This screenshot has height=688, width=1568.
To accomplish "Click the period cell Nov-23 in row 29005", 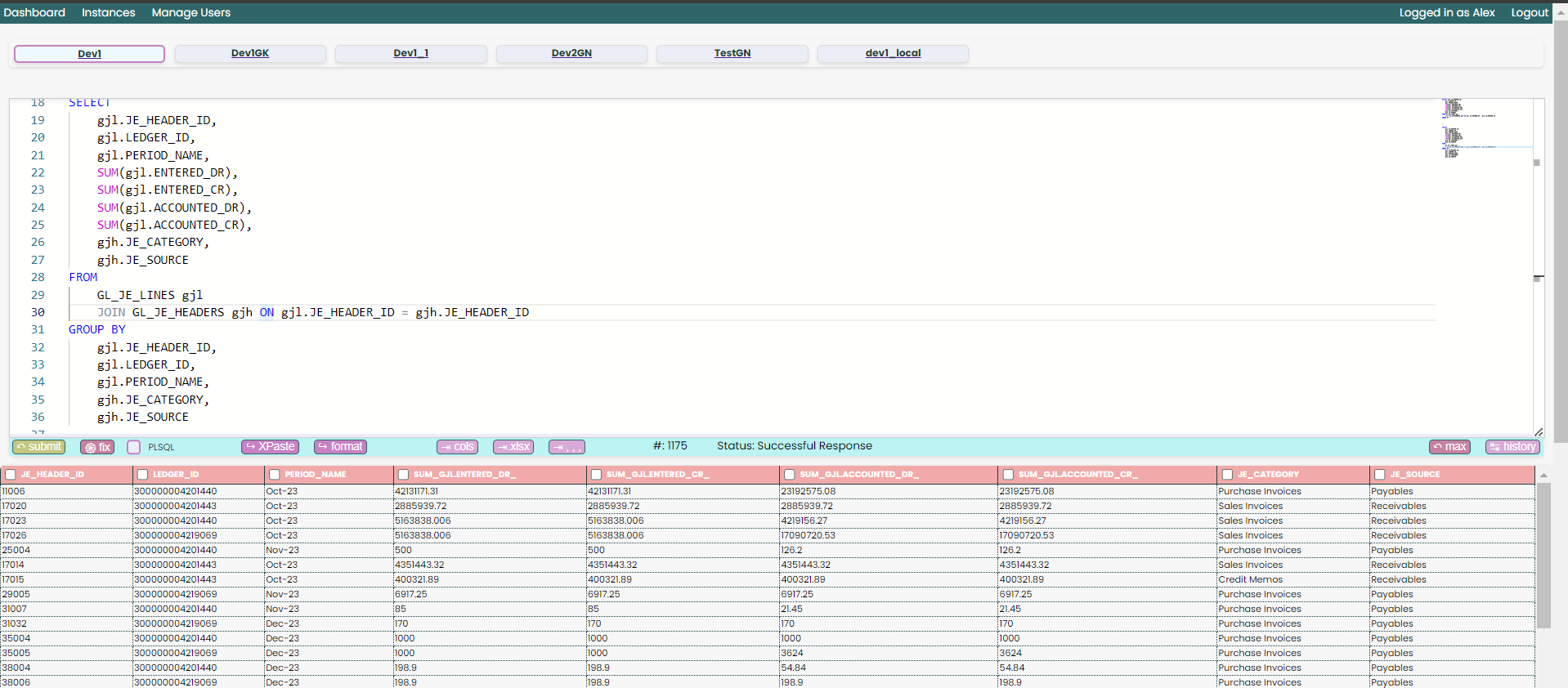I will pyautogui.click(x=329, y=594).
